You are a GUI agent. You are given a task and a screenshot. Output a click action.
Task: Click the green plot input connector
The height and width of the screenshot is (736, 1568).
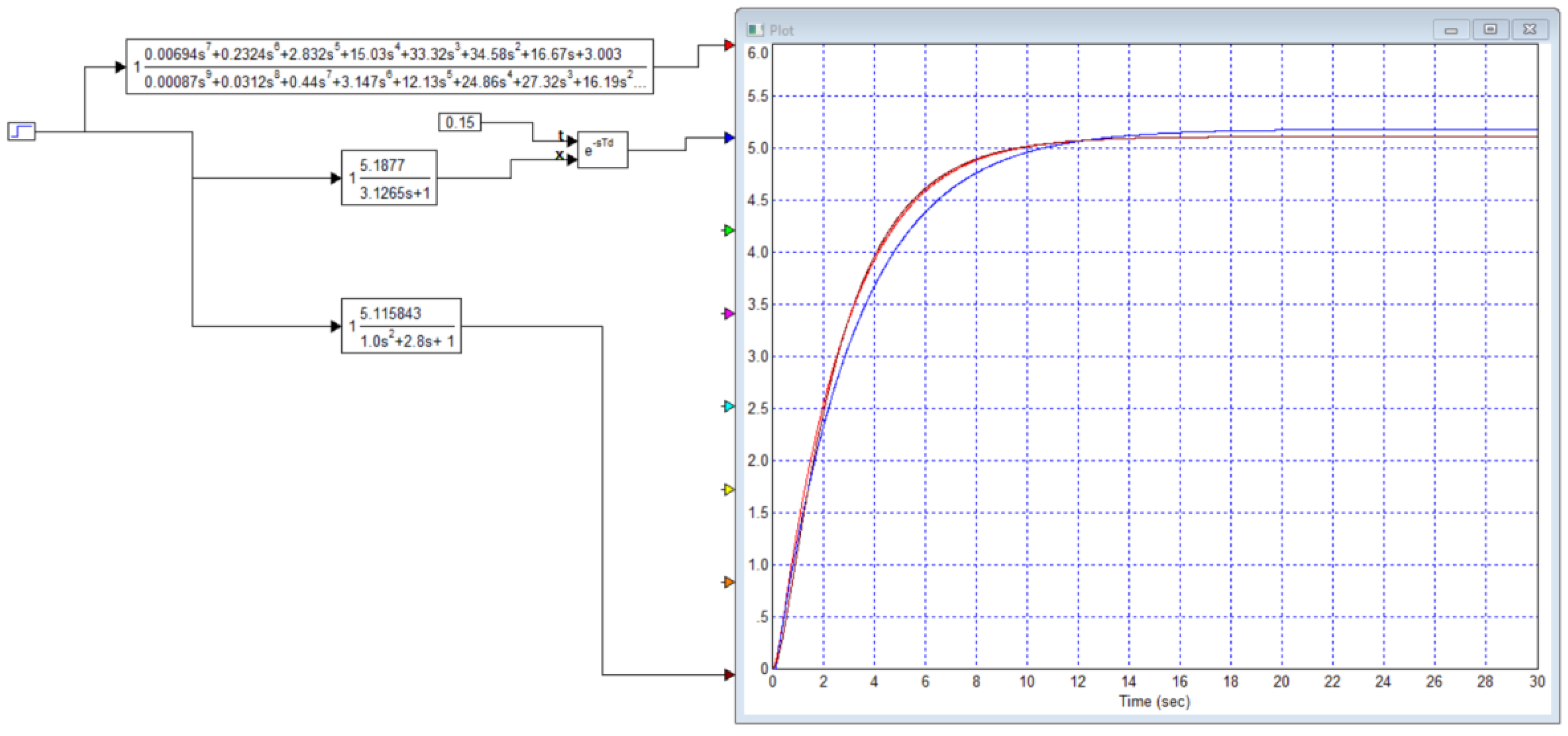pyautogui.click(x=729, y=230)
